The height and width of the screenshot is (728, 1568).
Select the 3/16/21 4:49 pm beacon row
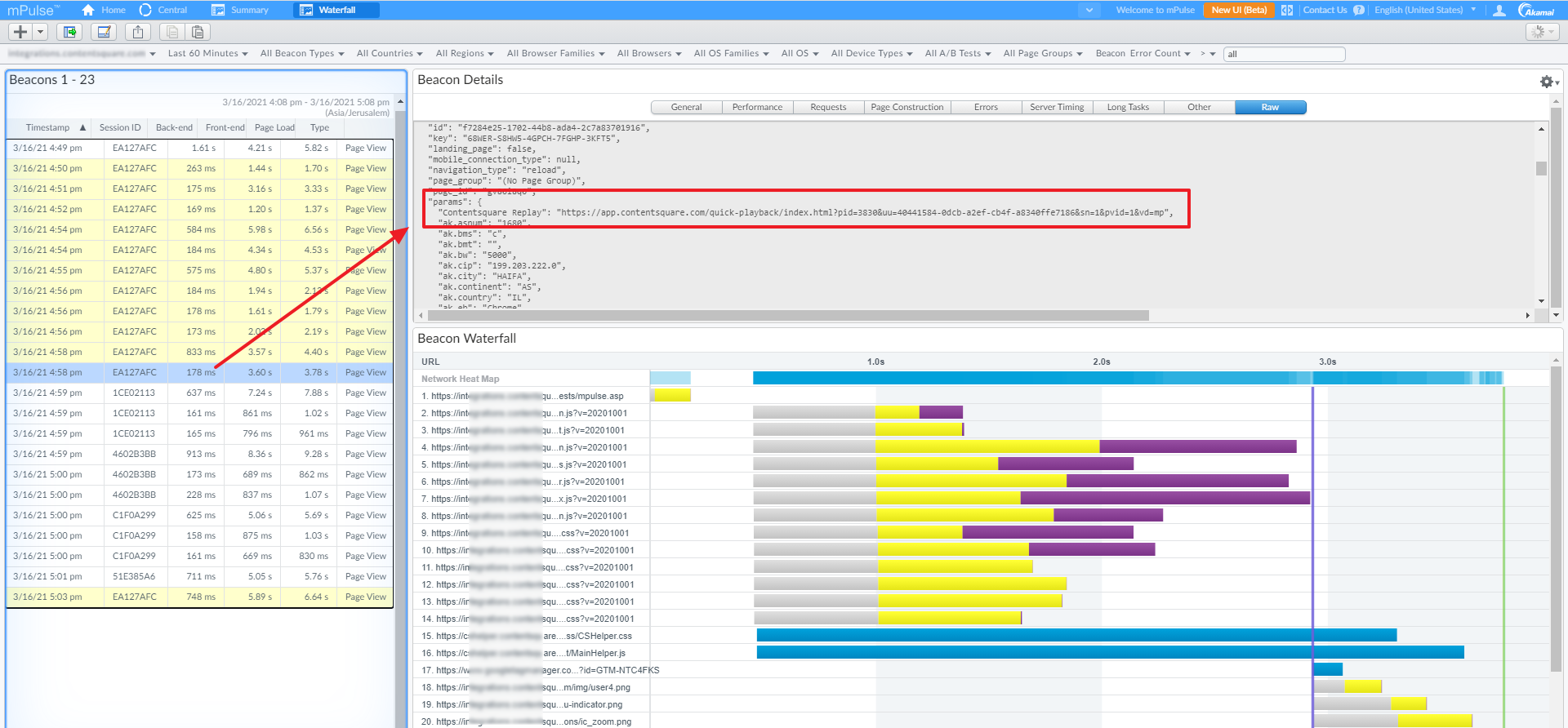coord(200,148)
